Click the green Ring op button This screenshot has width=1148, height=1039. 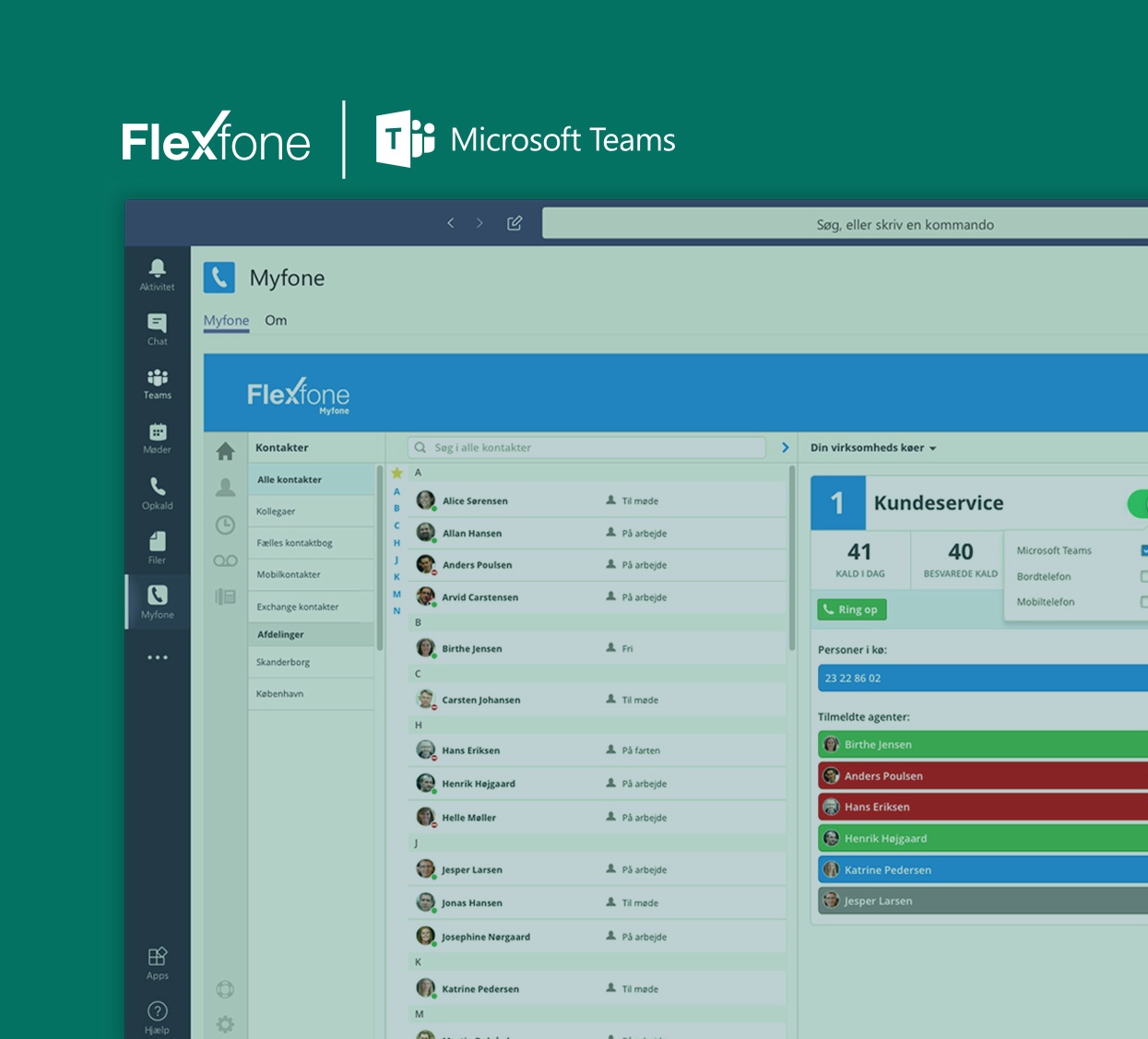[x=852, y=609]
